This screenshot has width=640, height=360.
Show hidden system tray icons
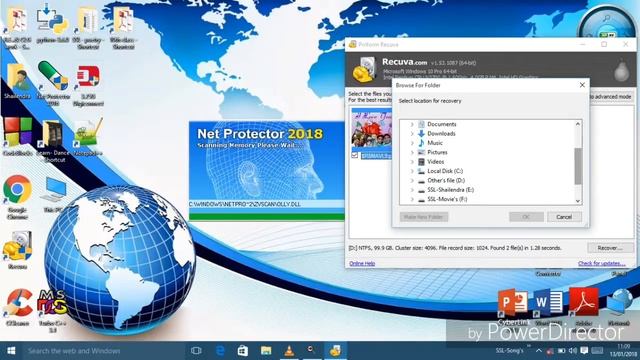539,351
